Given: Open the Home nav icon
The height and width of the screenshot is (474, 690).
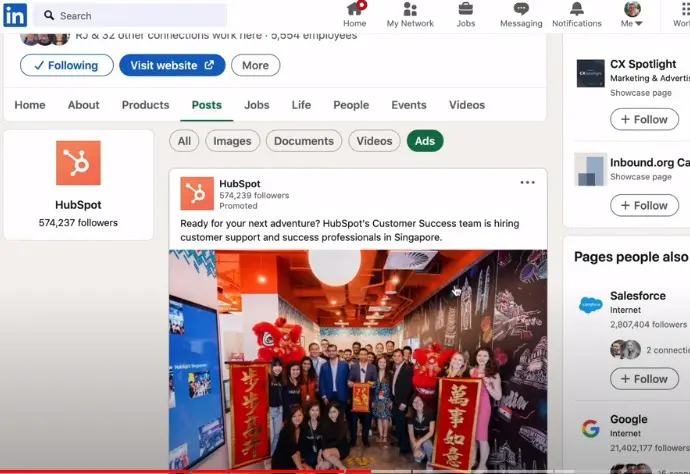Looking at the screenshot, I should [x=355, y=15].
